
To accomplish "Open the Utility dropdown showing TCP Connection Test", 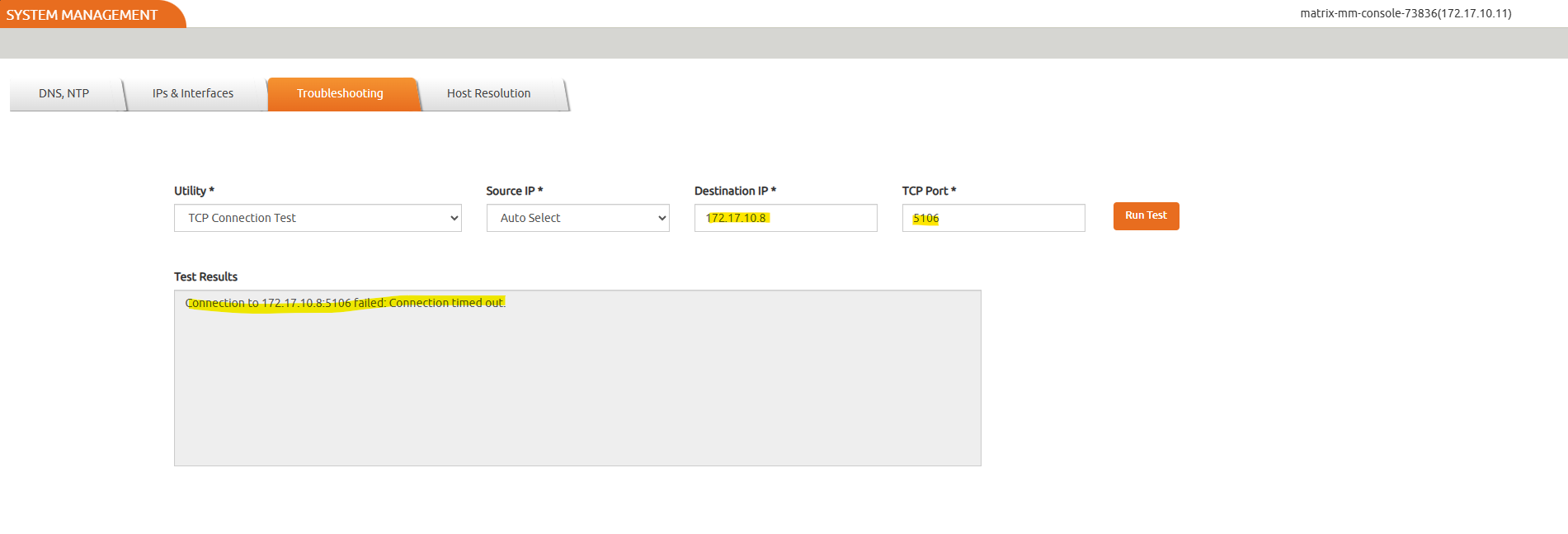I will point(317,218).
